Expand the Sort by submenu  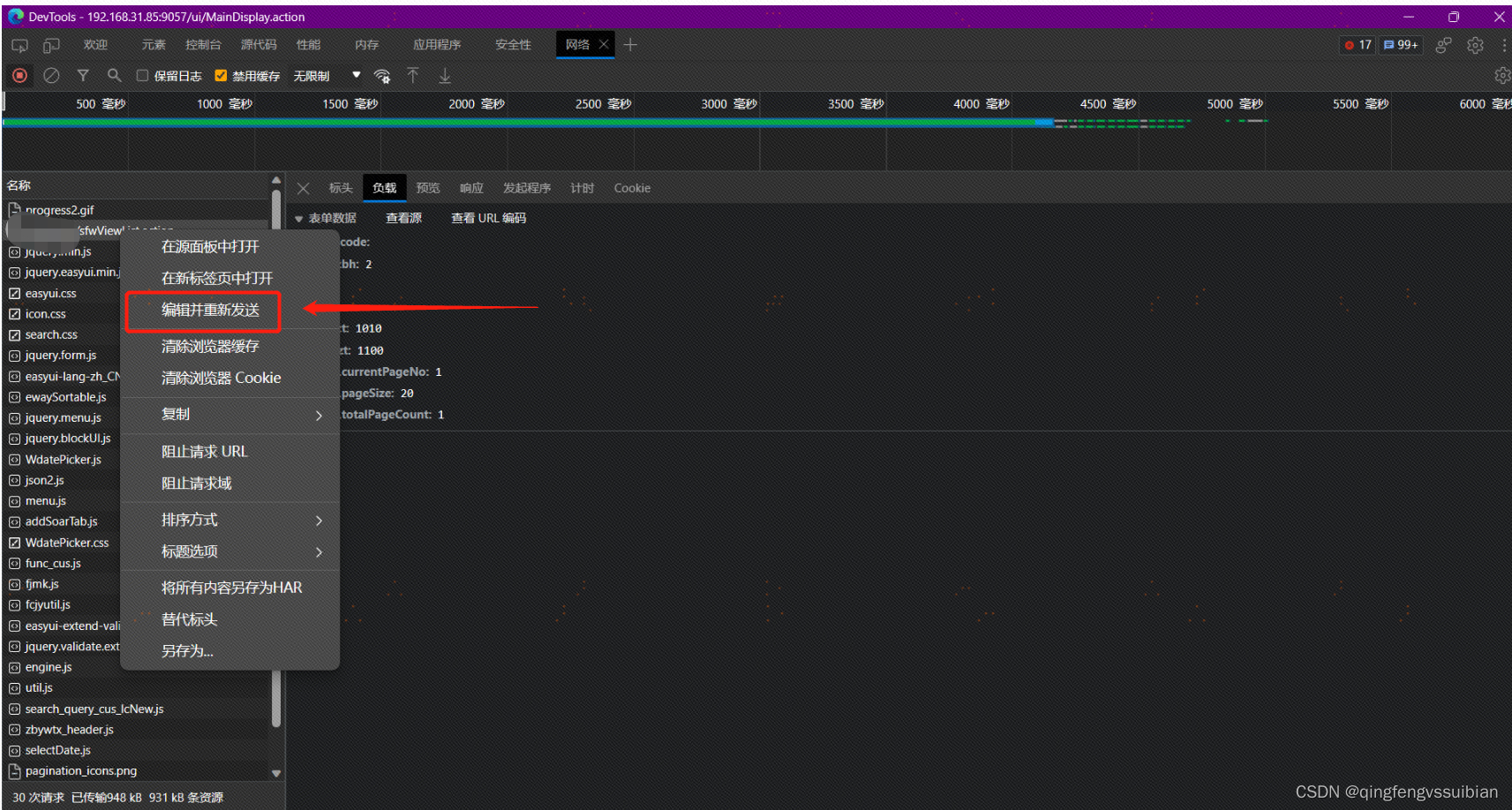[230, 521]
